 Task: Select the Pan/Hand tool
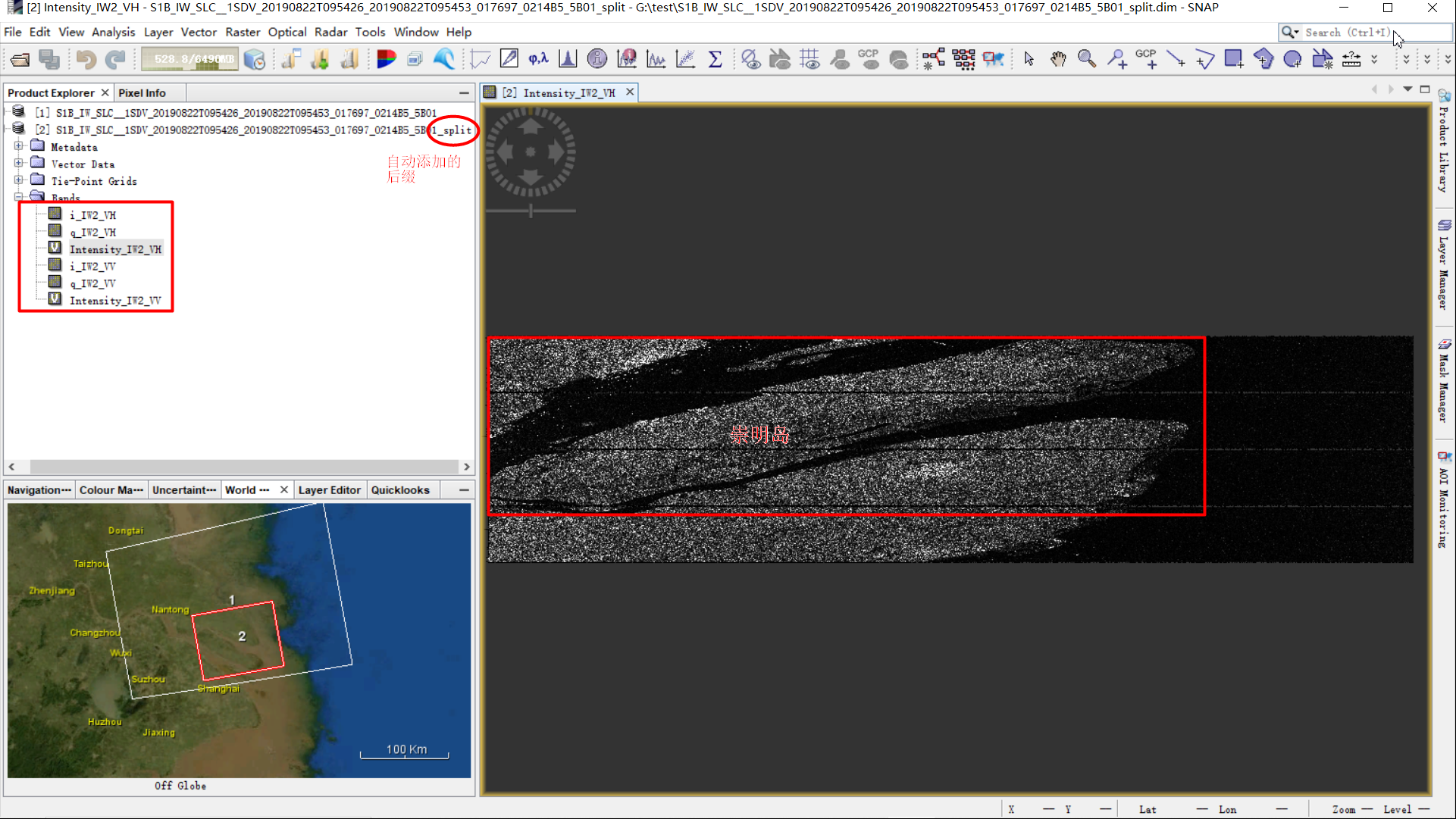(1057, 59)
